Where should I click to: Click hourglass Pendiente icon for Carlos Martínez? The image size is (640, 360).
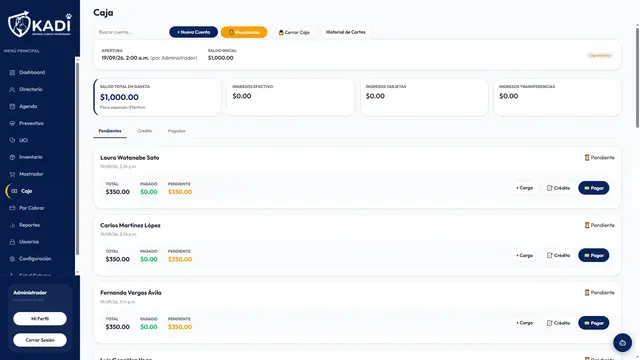pos(587,225)
